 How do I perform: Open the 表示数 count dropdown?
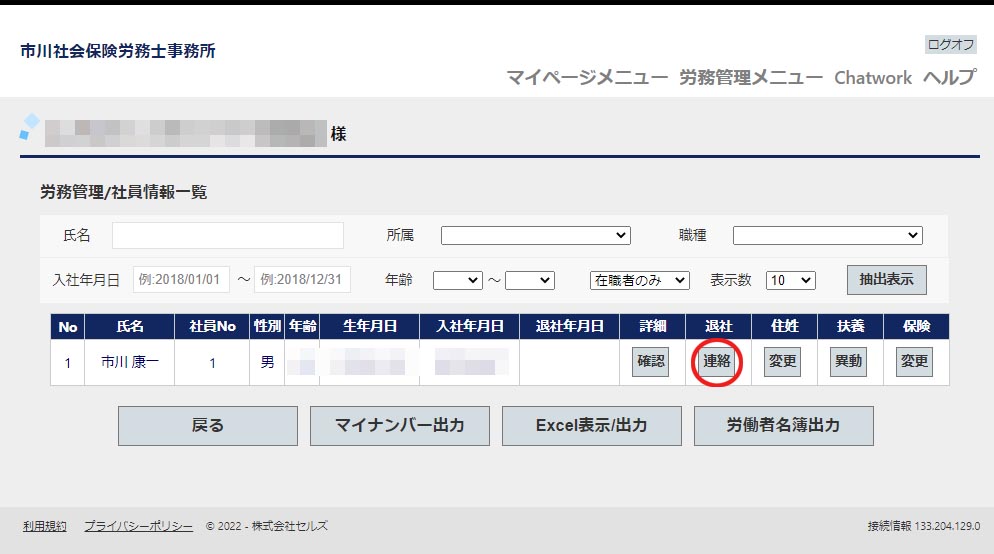(x=791, y=281)
